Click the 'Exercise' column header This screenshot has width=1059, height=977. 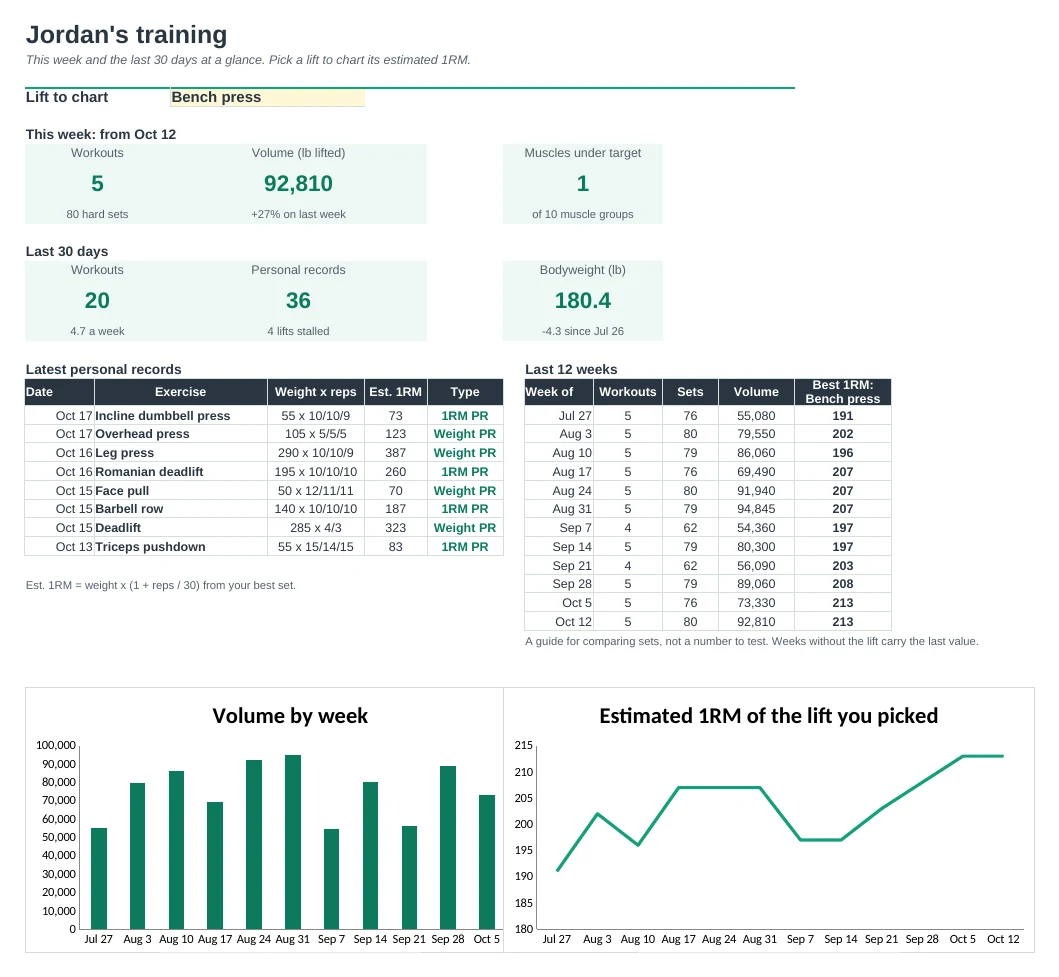pos(180,392)
